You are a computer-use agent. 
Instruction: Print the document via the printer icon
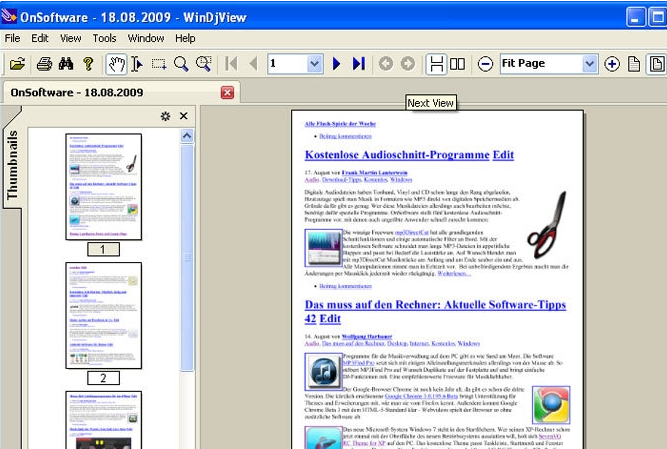[44, 64]
